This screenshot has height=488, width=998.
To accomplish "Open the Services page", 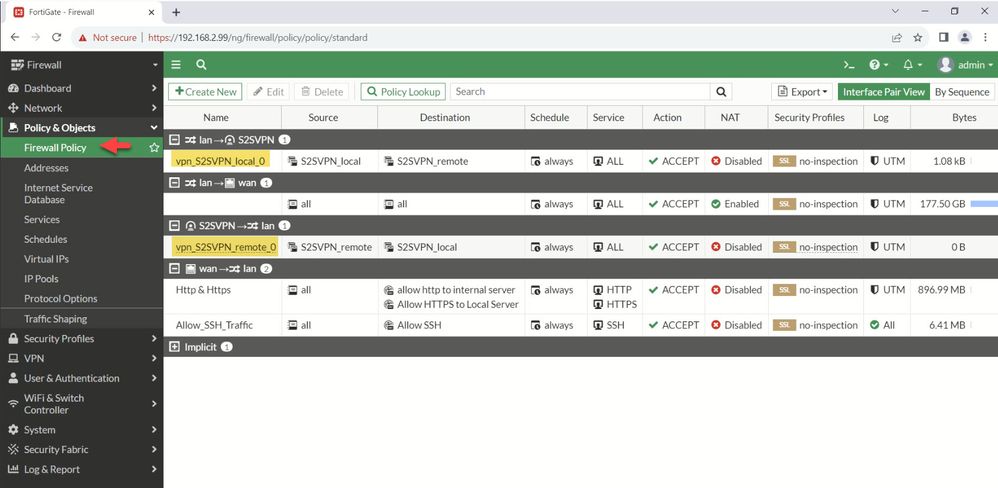I will (42, 220).
